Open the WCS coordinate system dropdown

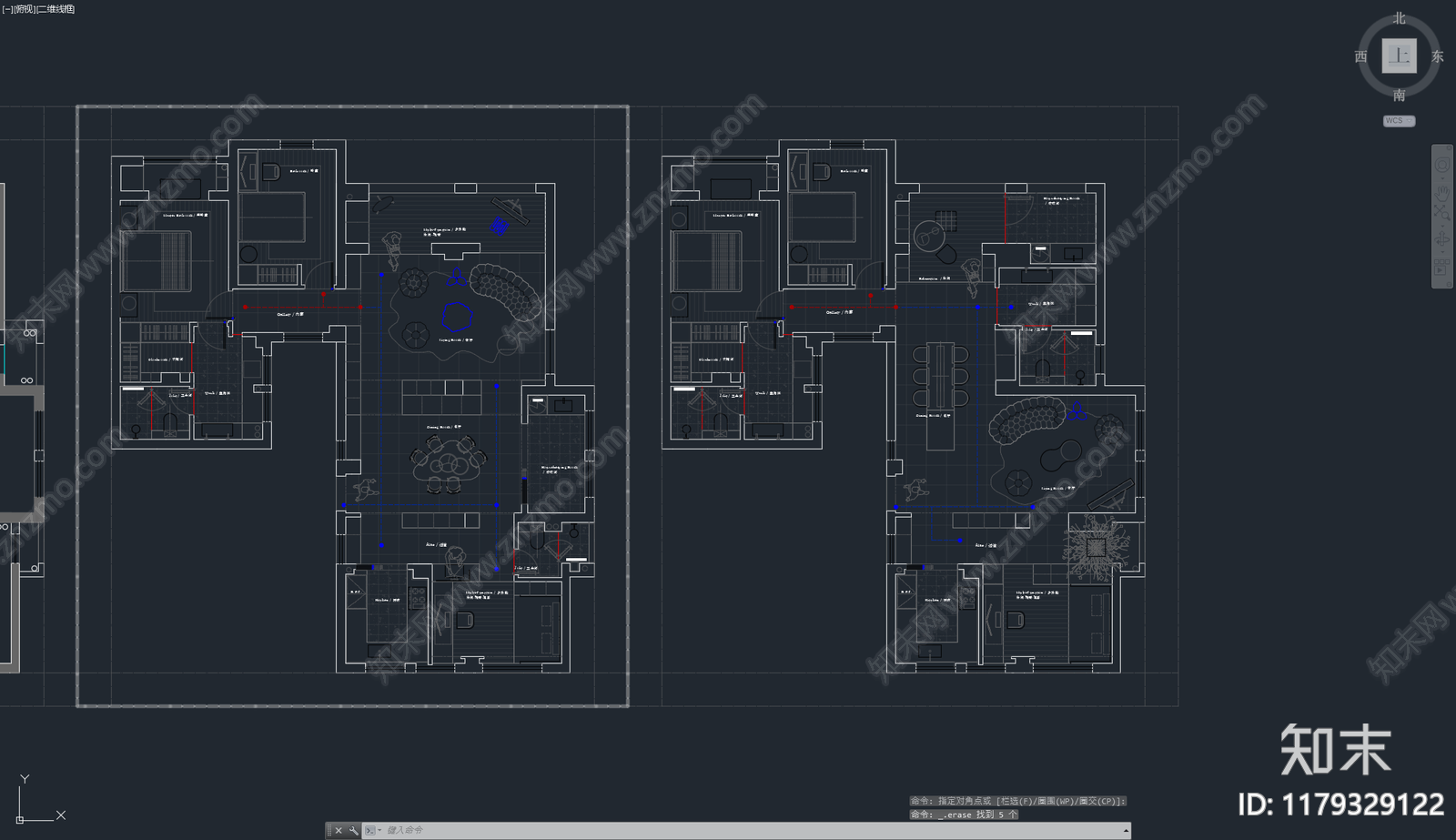pyautogui.click(x=1399, y=121)
